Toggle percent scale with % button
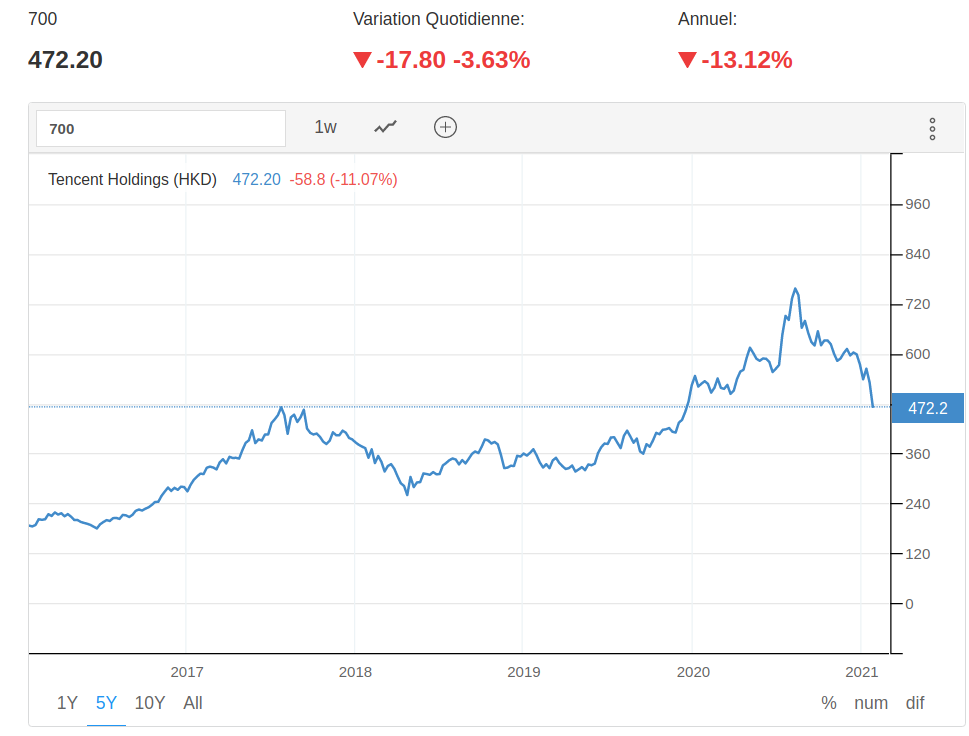 tap(829, 703)
